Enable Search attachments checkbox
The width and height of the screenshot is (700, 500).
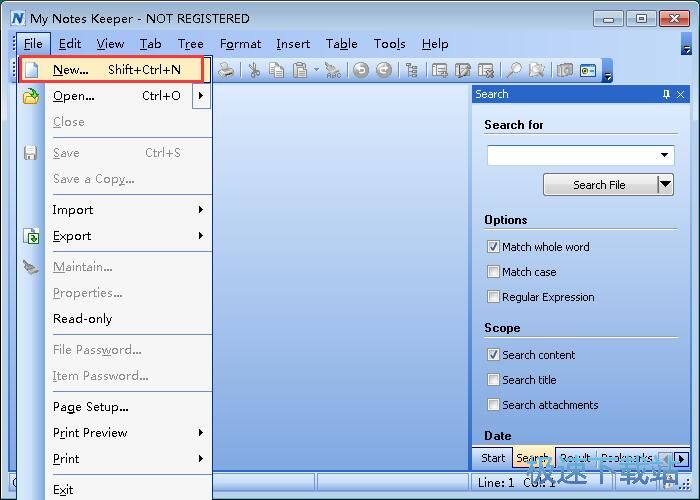click(x=493, y=404)
